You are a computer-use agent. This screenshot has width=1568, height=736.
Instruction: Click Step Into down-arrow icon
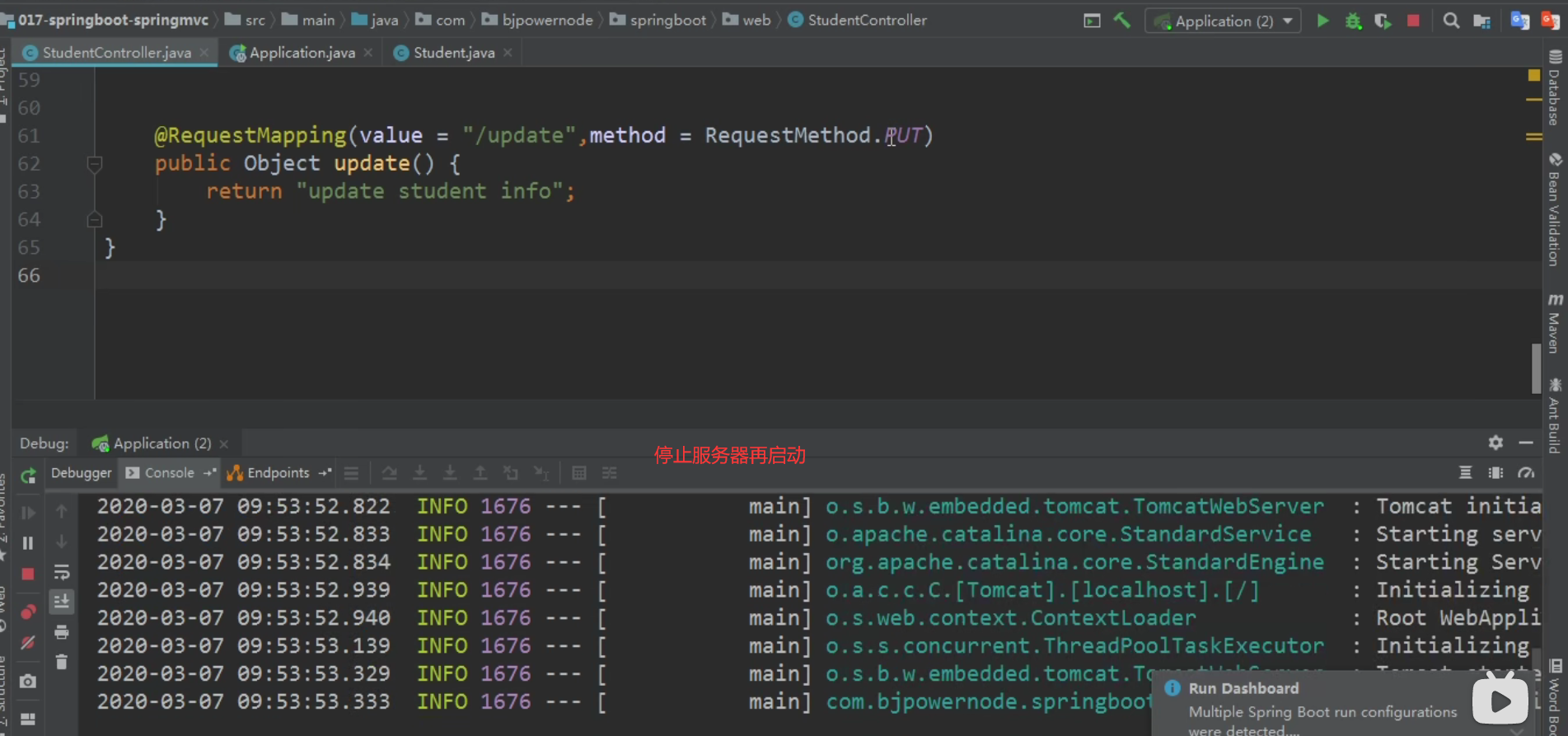[x=419, y=473]
